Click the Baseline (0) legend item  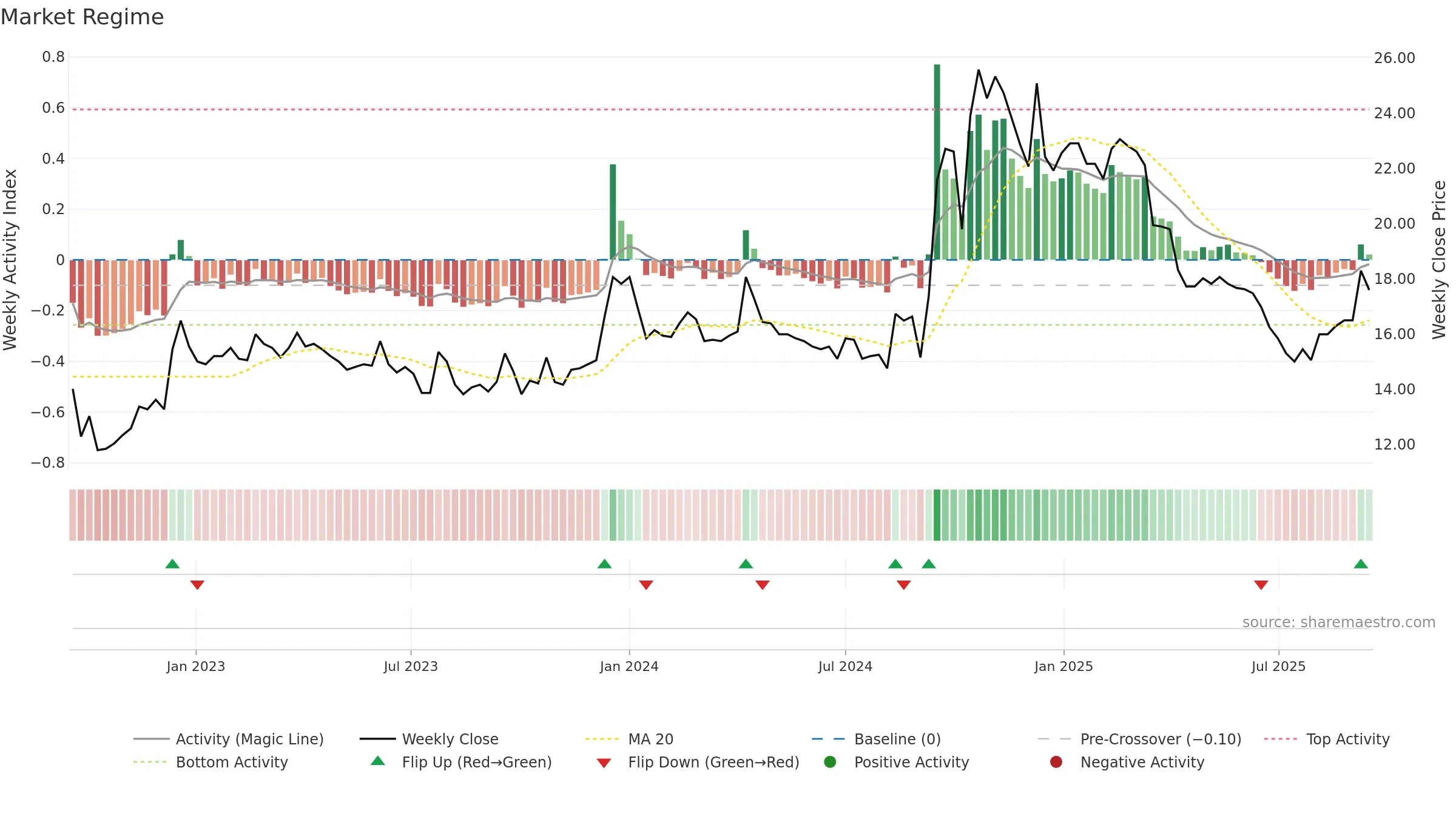pos(876,739)
